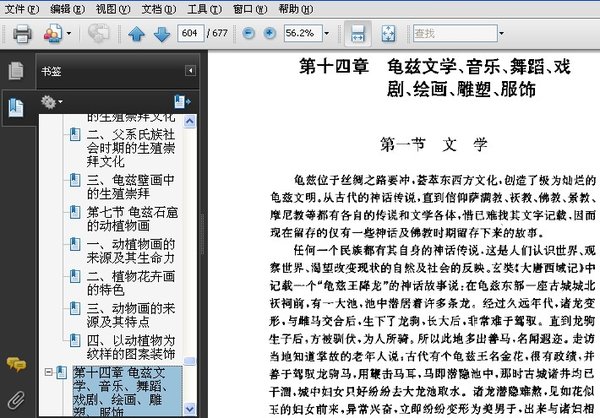Open bookmark 四、以动植物为纹样的图案装饰
Image resolution: width=600 pixels, height=418 pixels.
pyautogui.click(x=131, y=347)
